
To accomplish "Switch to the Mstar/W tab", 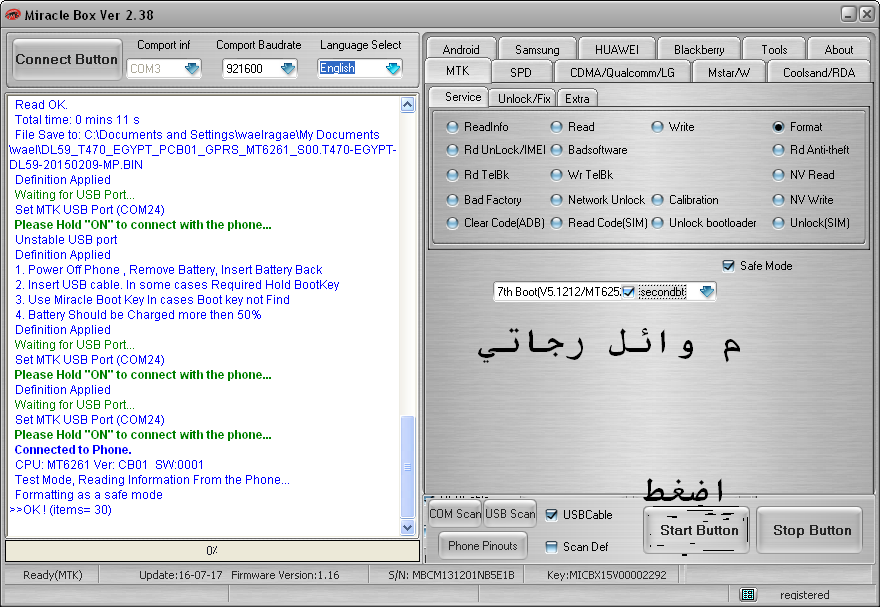I will pyautogui.click(x=728, y=72).
